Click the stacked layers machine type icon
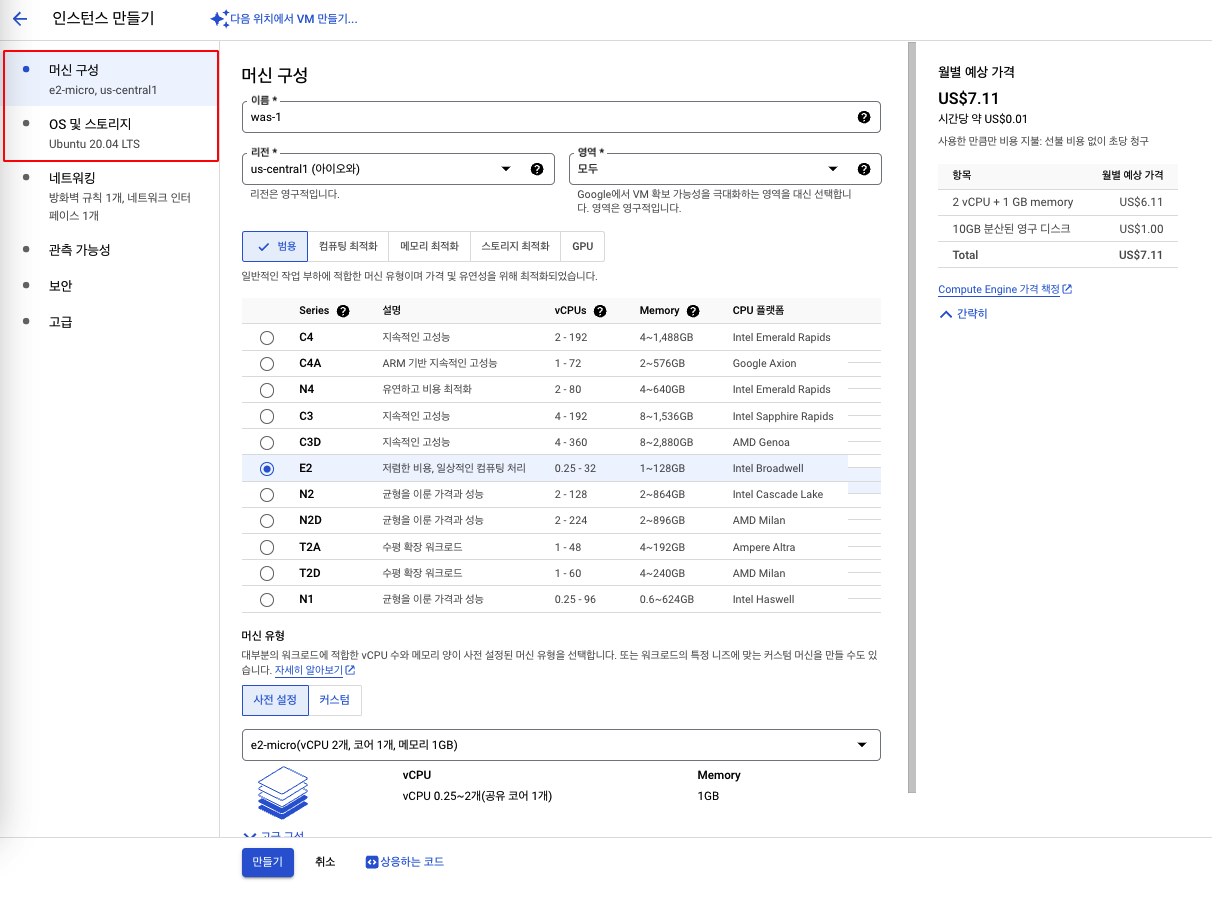Image resolution: width=1212 pixels, height=902 pixels. (x=283, y=792)
